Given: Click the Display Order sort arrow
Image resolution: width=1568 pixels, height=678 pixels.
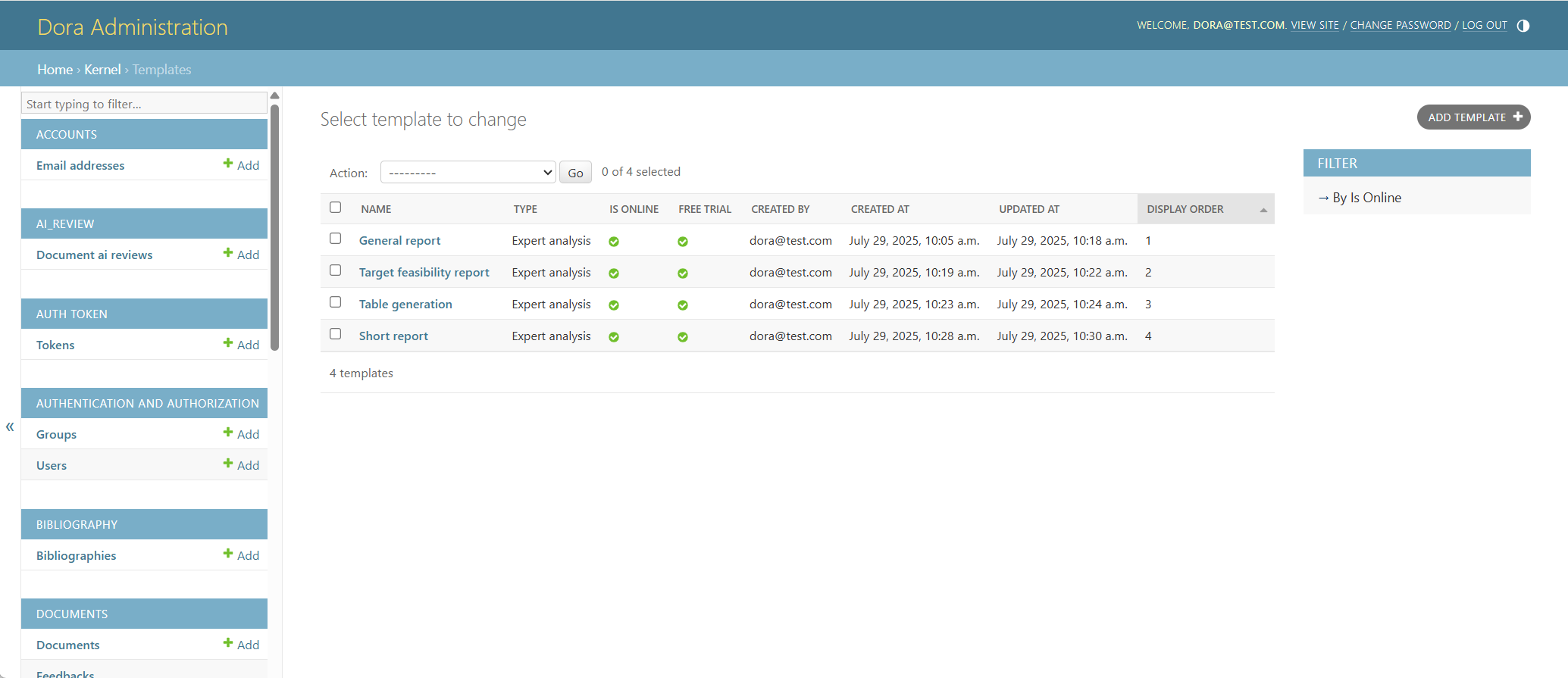Looking at the screenshot, I should 1263,210.
